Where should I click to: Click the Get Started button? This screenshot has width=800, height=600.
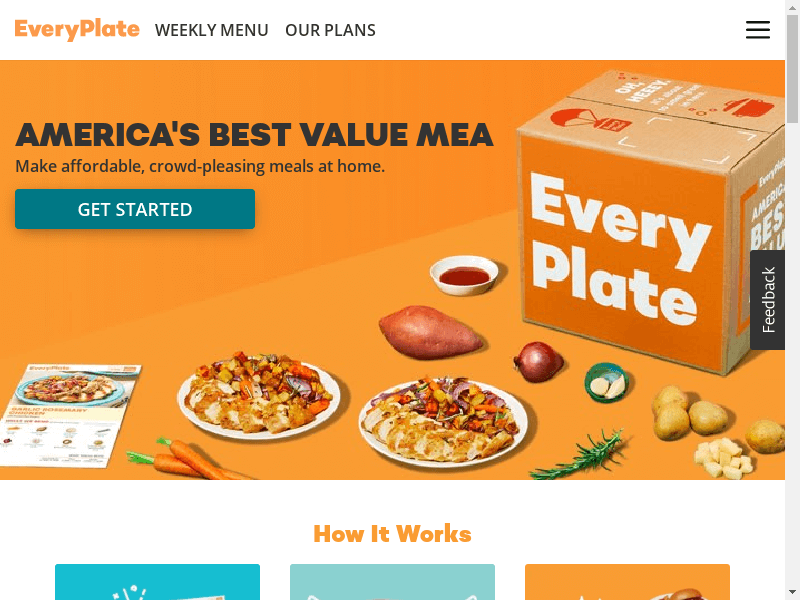(x=135, y=209)
